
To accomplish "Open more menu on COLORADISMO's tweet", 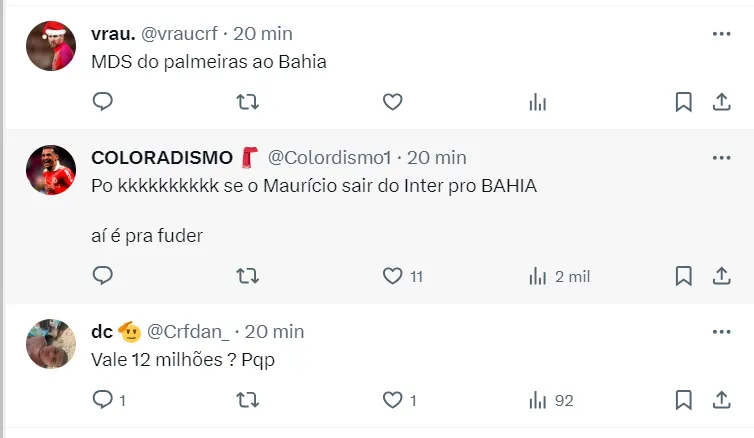I will coord(721,157).
